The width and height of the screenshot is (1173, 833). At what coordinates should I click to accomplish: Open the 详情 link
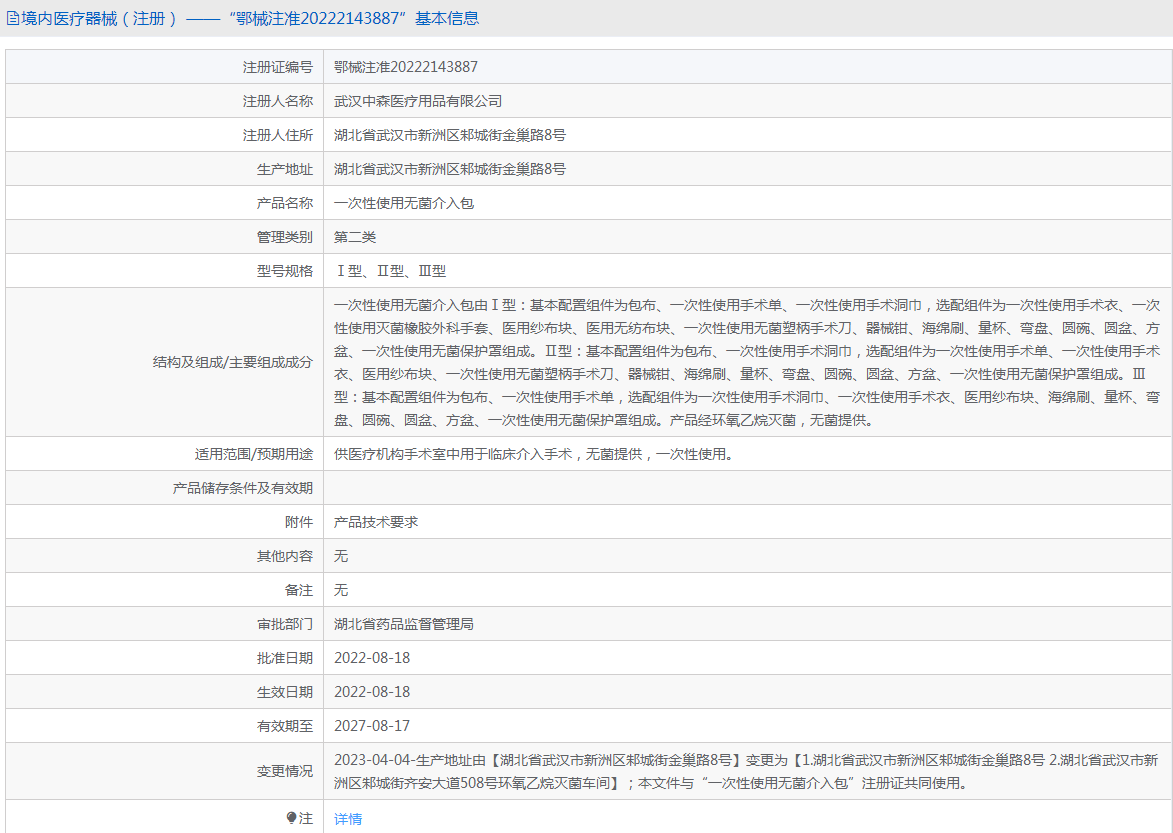pyautogui.click(x=348, y=818)
